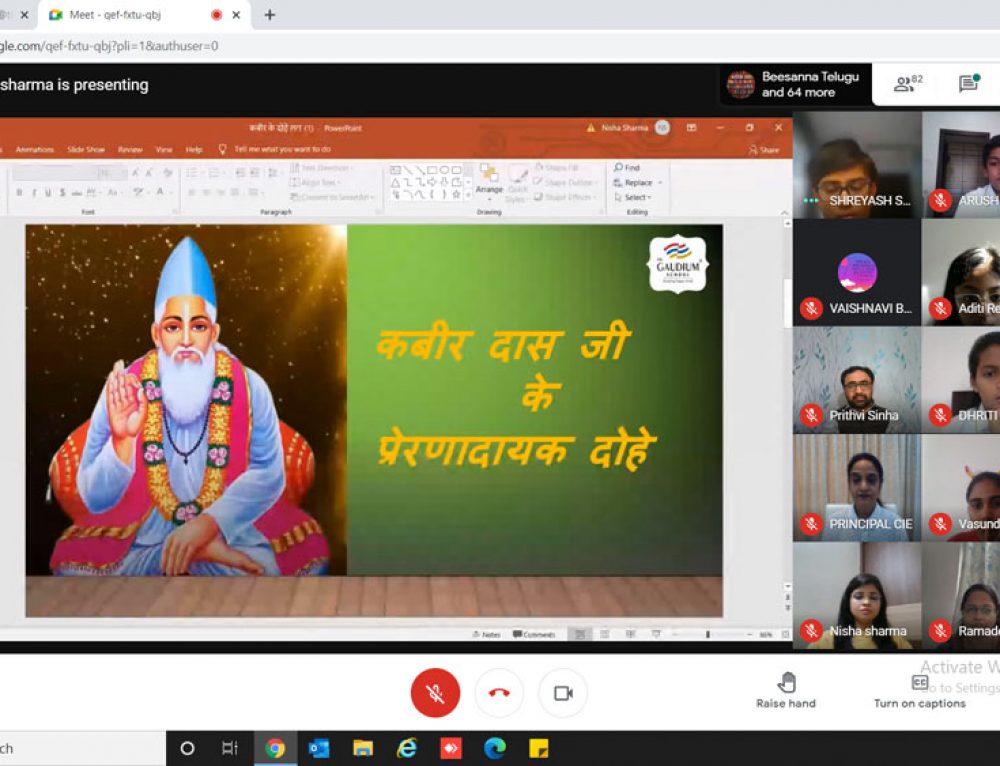Click Fit slide to window icon
Screen dimensions: 1000x766
click(785, 635)
